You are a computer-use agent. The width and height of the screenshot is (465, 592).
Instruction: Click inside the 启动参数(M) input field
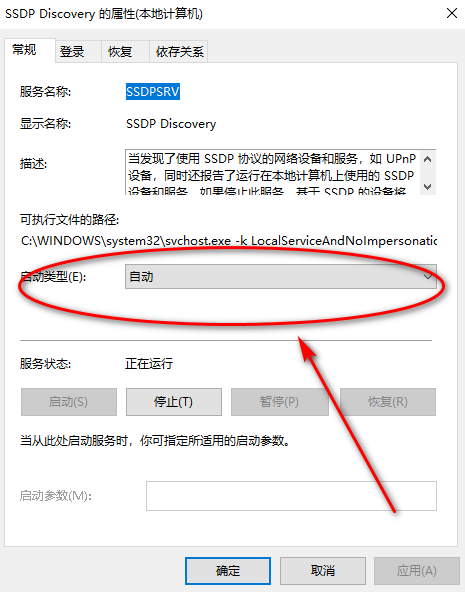tap(291, 496)
